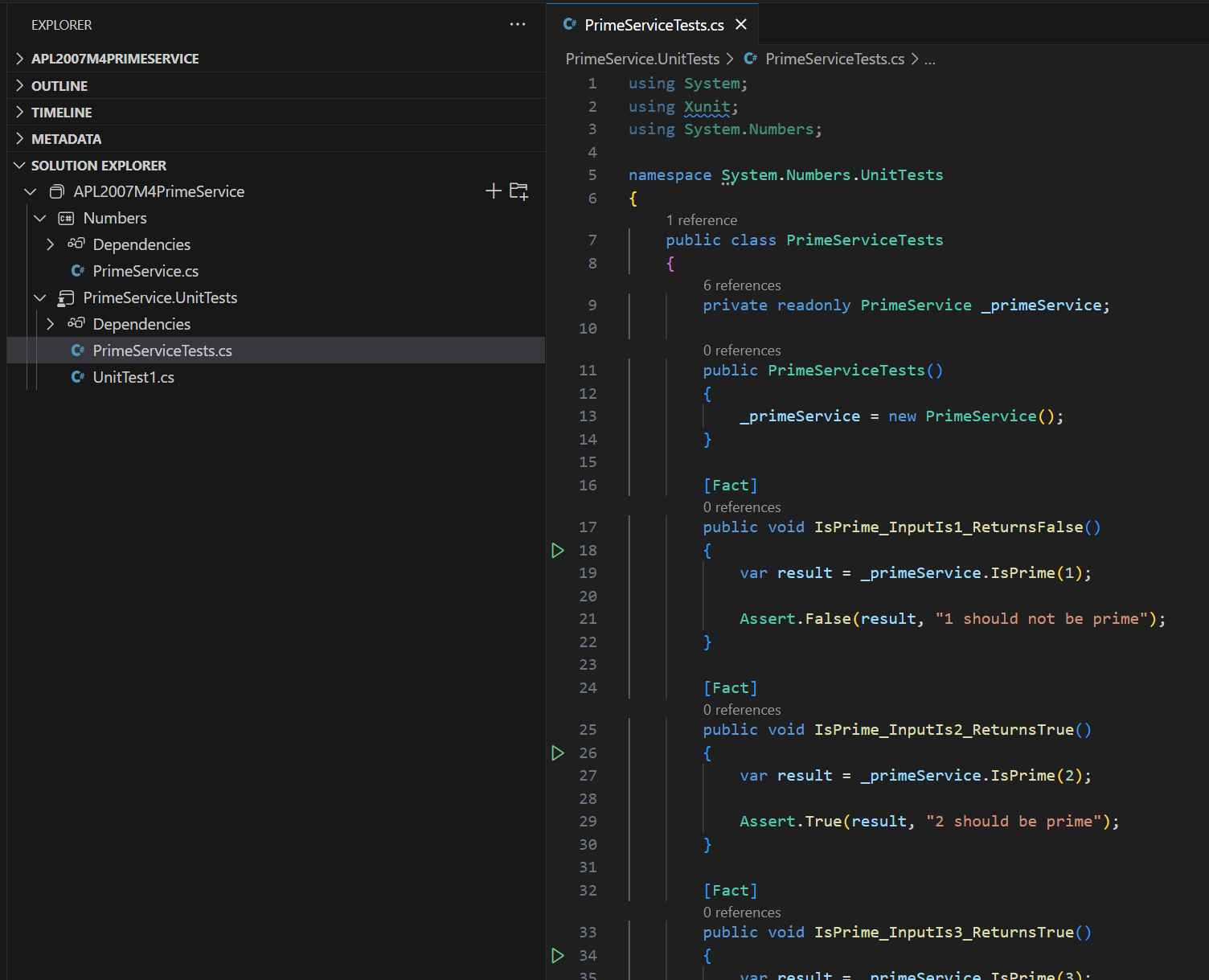Click PrimeService.UnitTests in the breadcrumb bar

(641, 58)
